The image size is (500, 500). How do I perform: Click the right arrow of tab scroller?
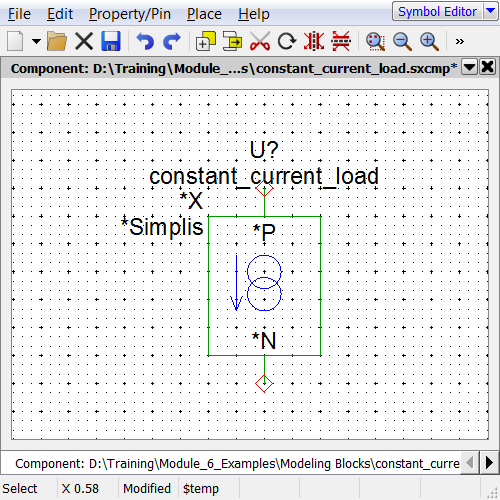[489, 463]
